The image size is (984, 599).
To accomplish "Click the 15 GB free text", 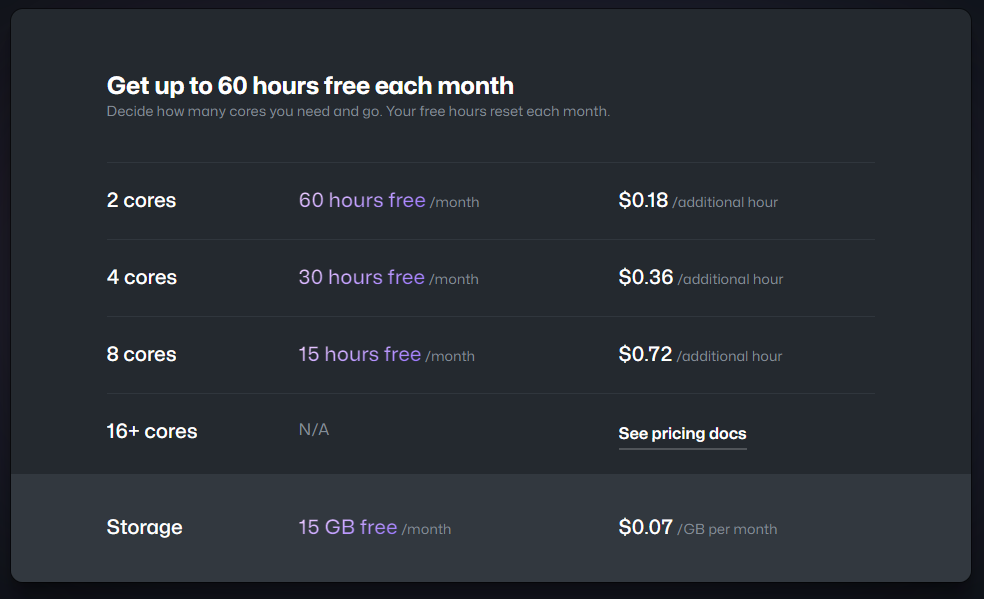I will coord(347,527).
